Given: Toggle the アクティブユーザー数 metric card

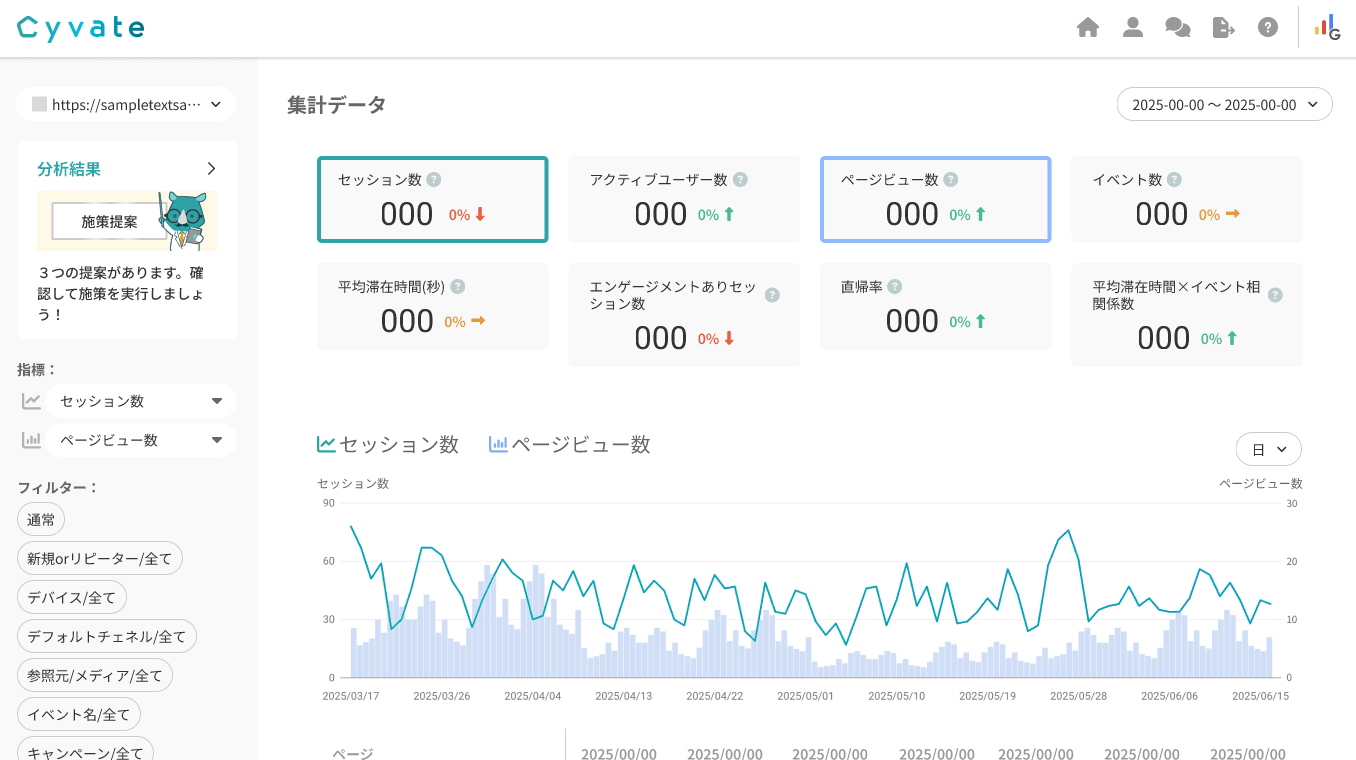Looking at the screenshot, I should (684, 200).
